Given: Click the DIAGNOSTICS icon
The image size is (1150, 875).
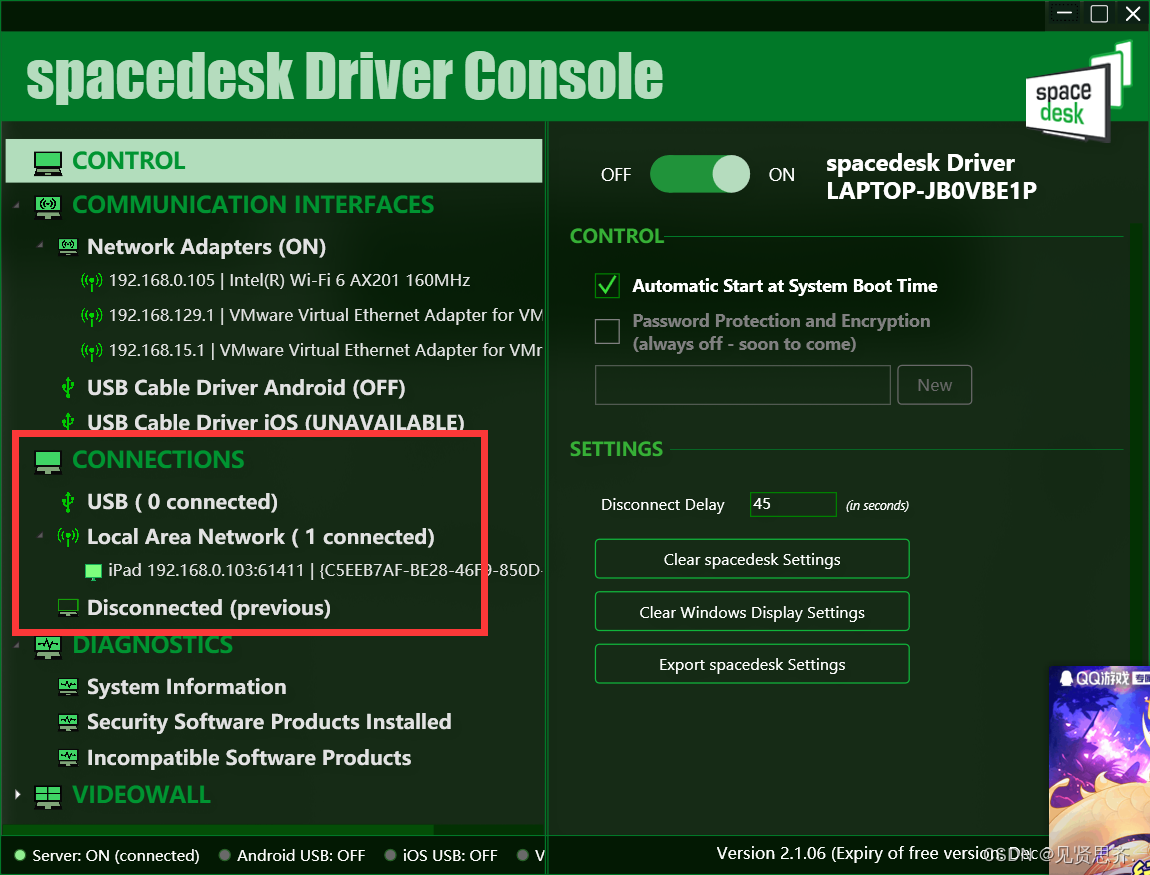Looking at the screenshot, I should coord(48,647).
